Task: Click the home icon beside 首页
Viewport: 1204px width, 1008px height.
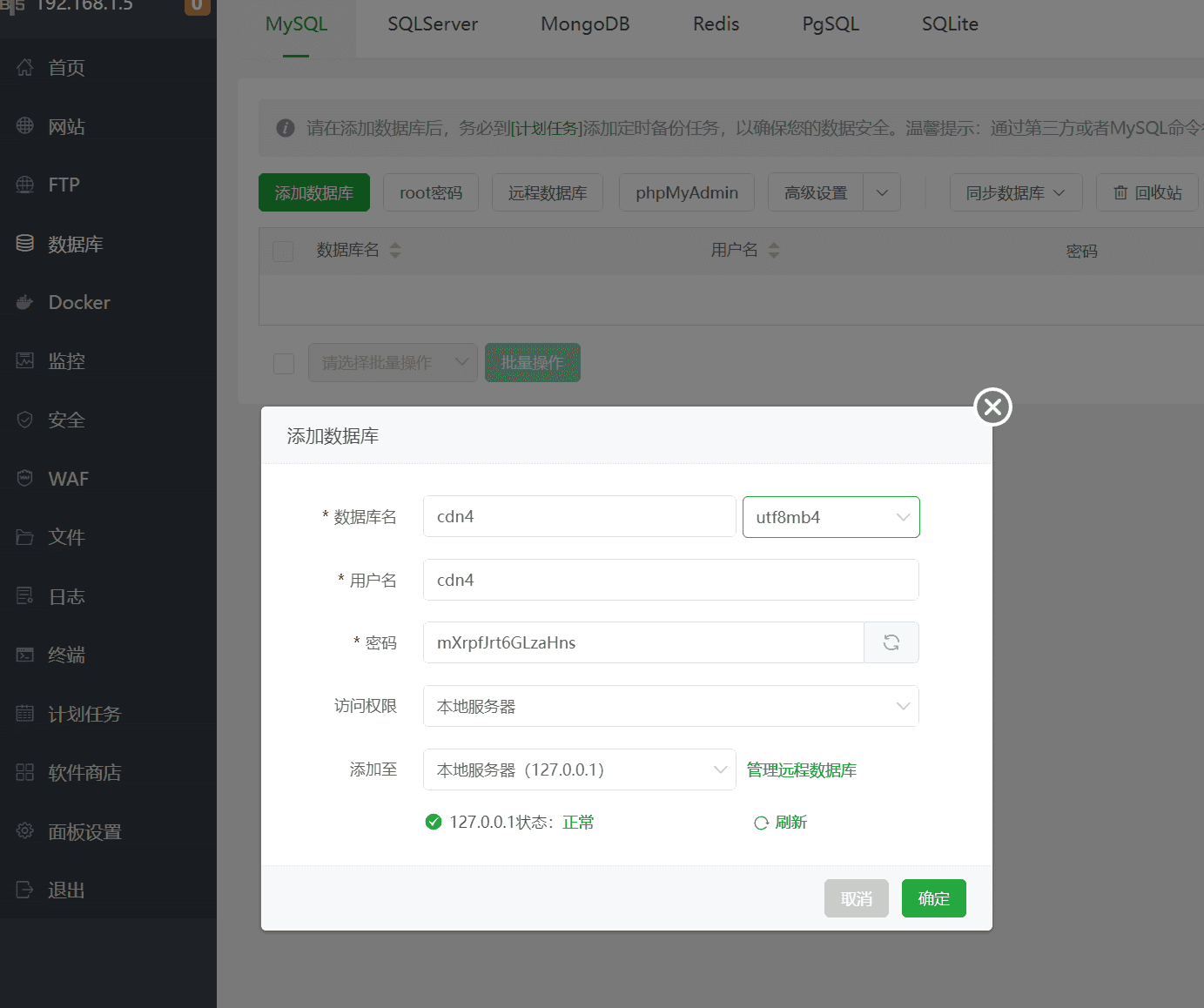Action: click(x=25, y=67)
